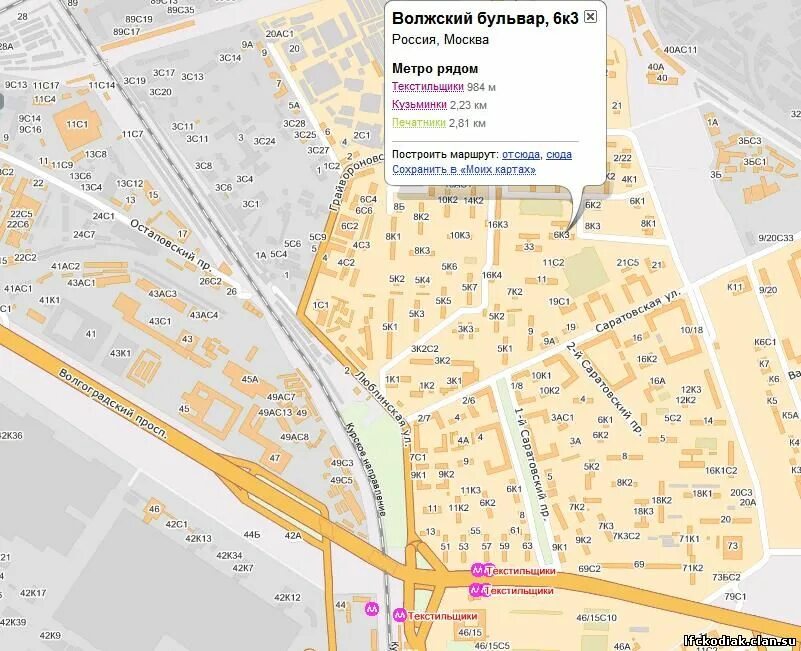801x651 pixels.
Task: Open the Текстильщики 984 м metro link
Action: click(x=428, y=86)
